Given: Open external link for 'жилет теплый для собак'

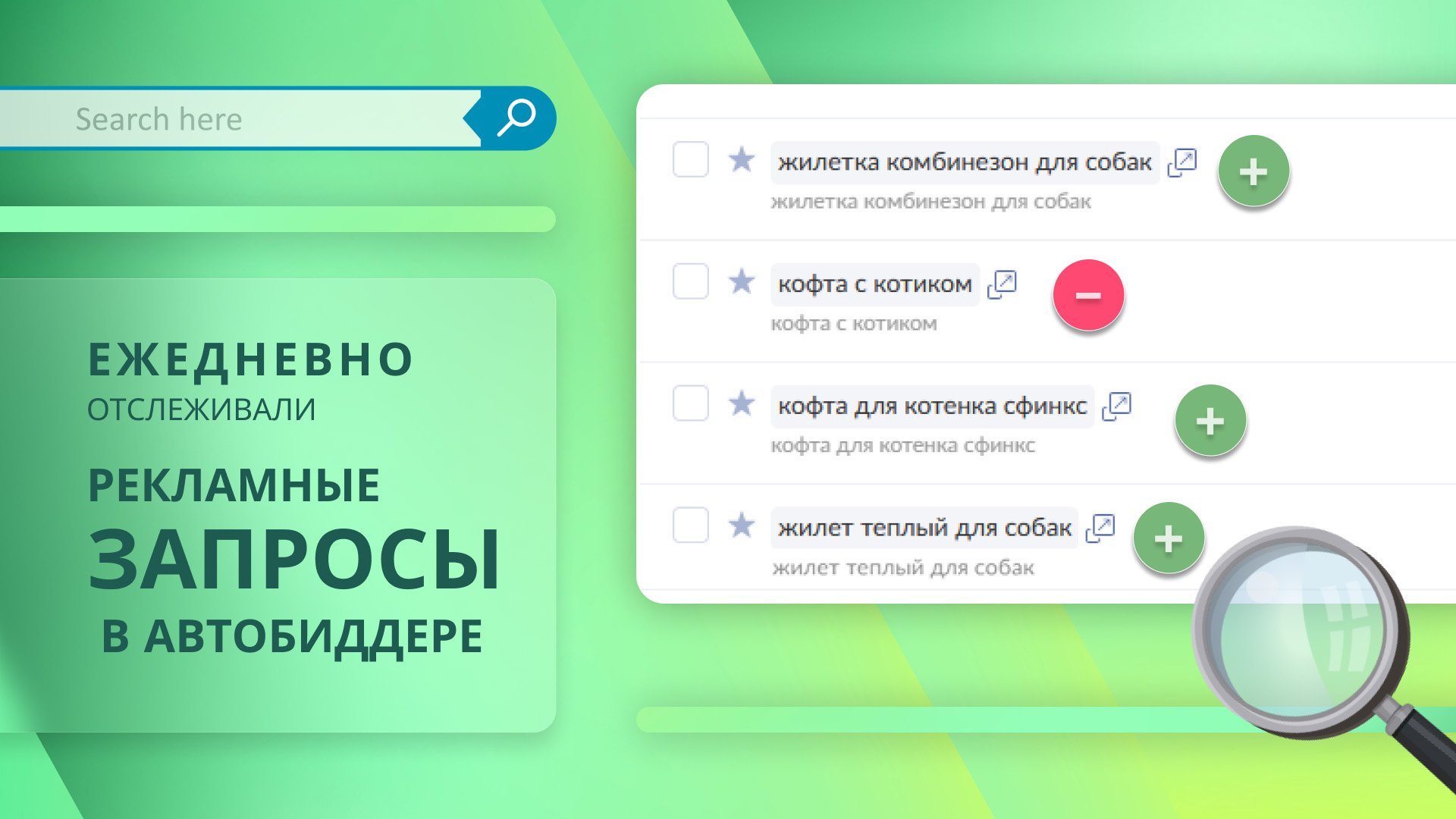Looking at the screenshot, I should tap(1100, 528).
